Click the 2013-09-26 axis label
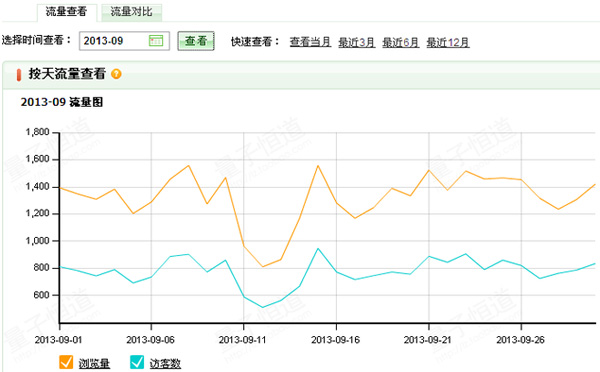Image resolution: width=600 pixels, height=372 pixels. click(x=520, y=340)
